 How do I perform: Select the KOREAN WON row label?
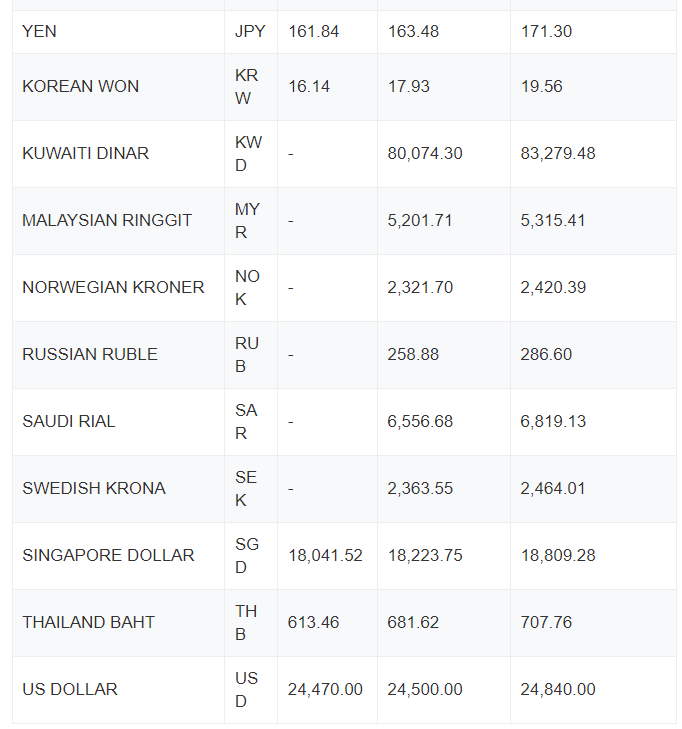(80, 86)
